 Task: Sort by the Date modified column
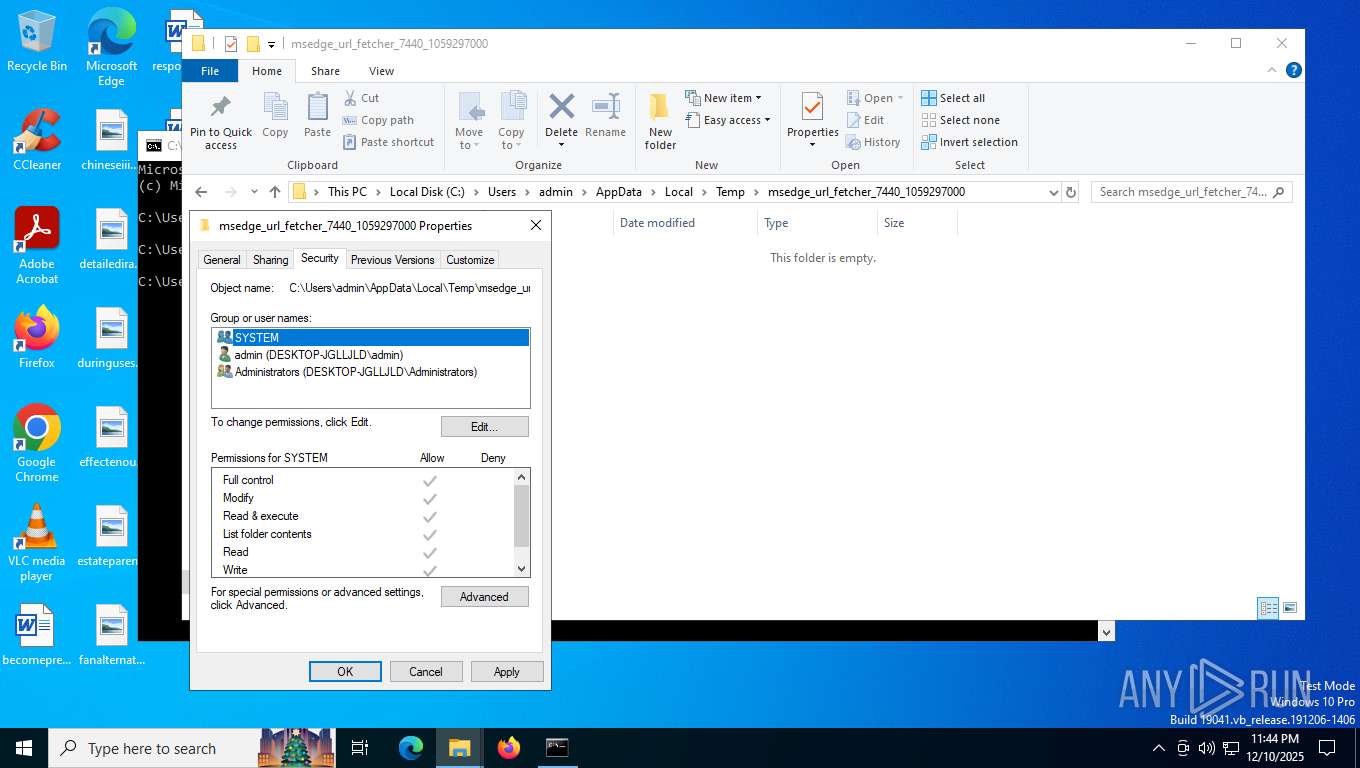[x=657, y=223]
